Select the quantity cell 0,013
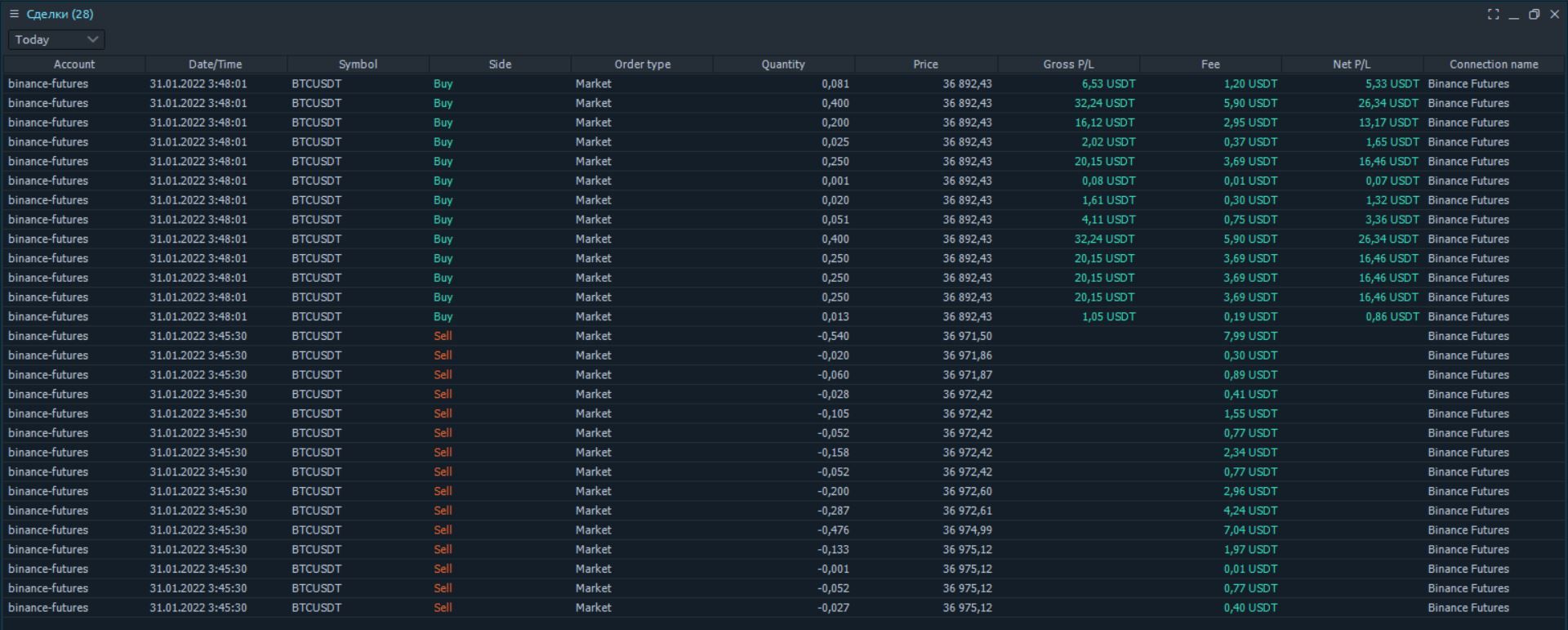The height and width of the screenshot is (630, 1568). tap(835, 316)
